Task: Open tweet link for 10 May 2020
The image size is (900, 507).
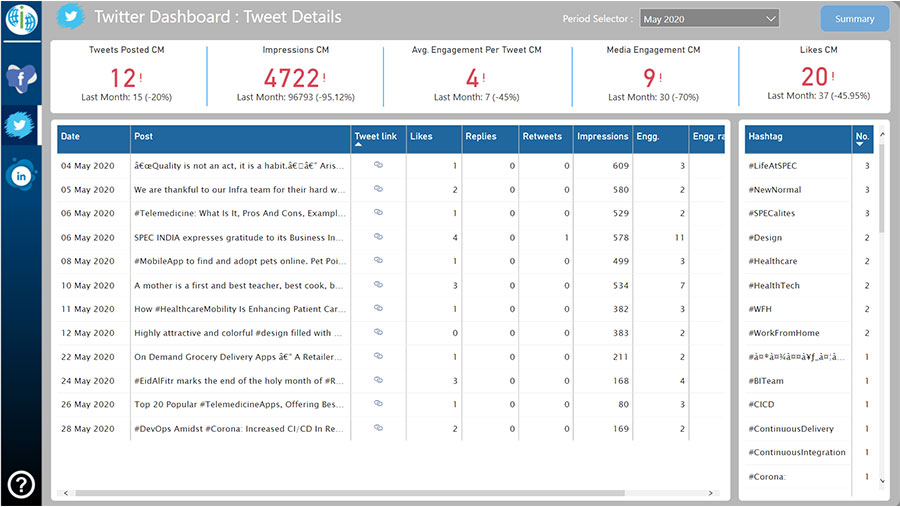Action: (378, 285)
